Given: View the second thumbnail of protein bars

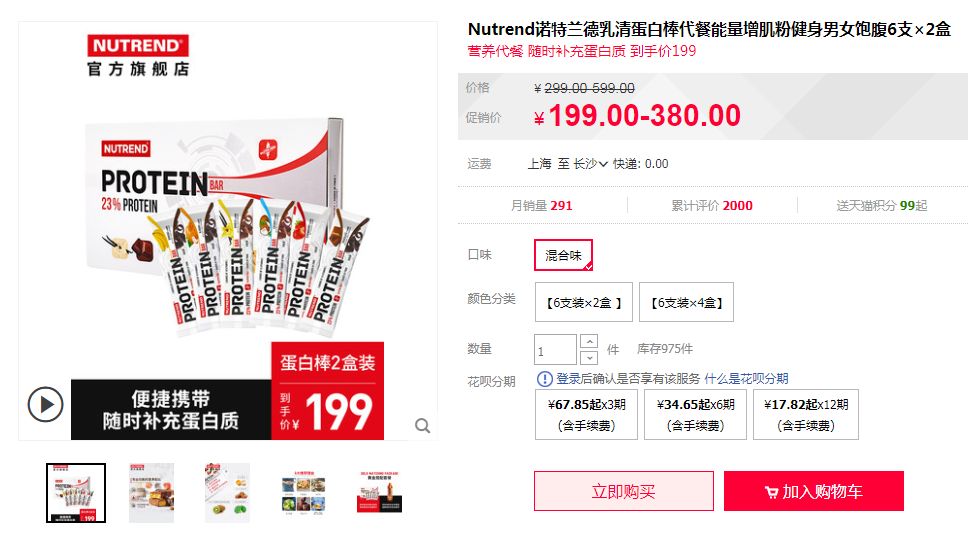Looking at the screenshot, I should (x=151, y=493).
